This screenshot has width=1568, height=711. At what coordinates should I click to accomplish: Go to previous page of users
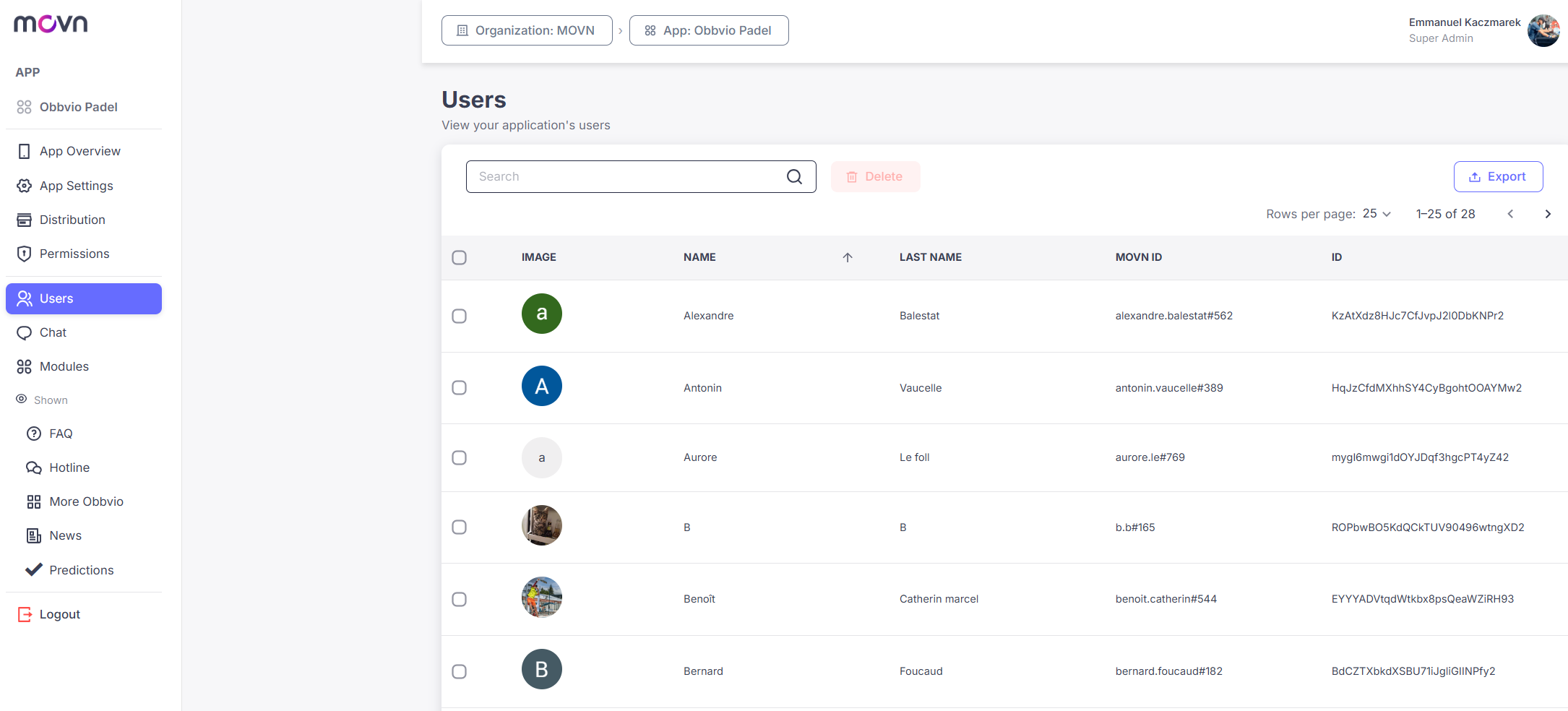tap(1510, 214)
